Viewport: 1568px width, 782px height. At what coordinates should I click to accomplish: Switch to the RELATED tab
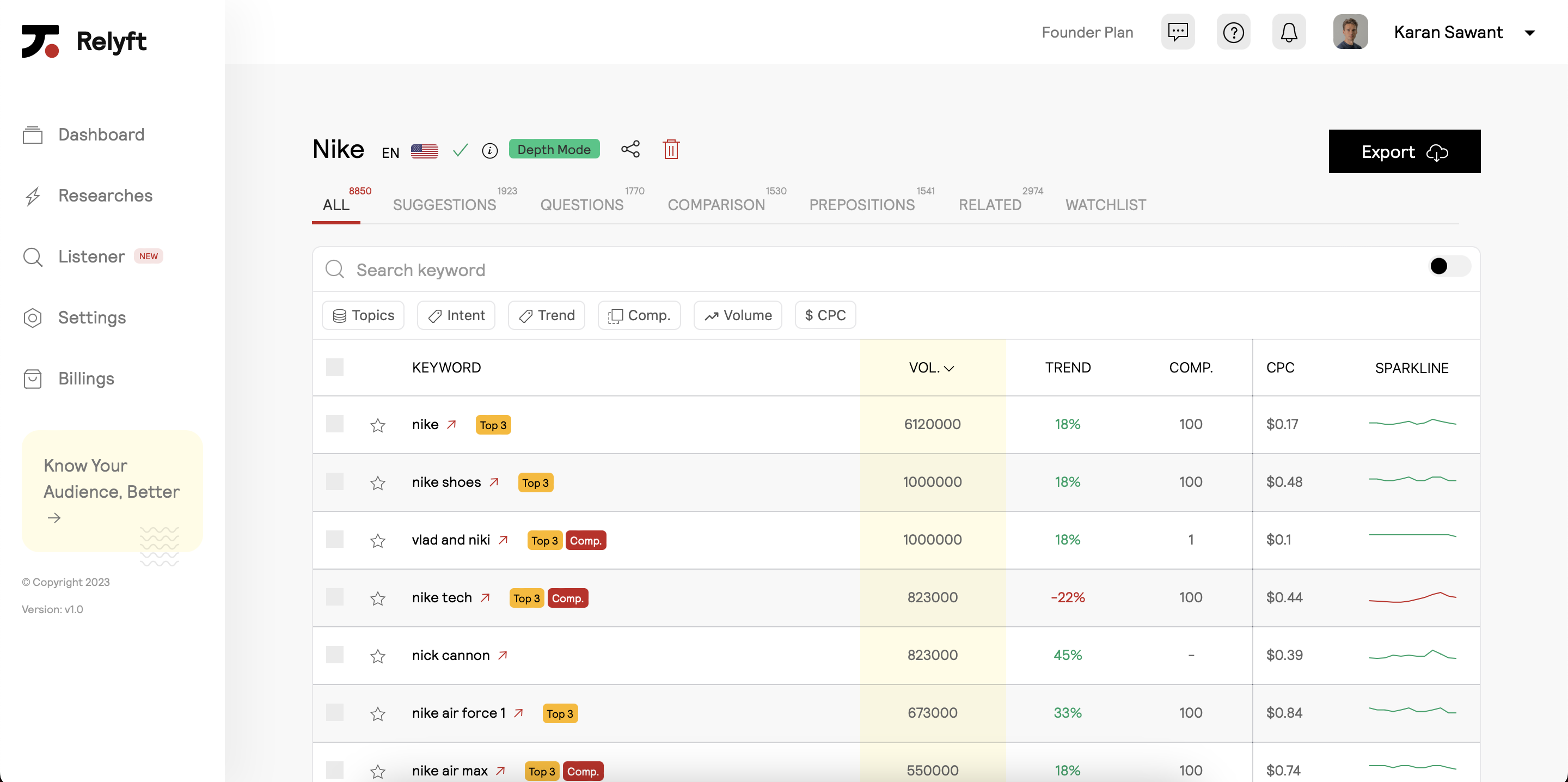pyautogui.click(x=990, y=205)
